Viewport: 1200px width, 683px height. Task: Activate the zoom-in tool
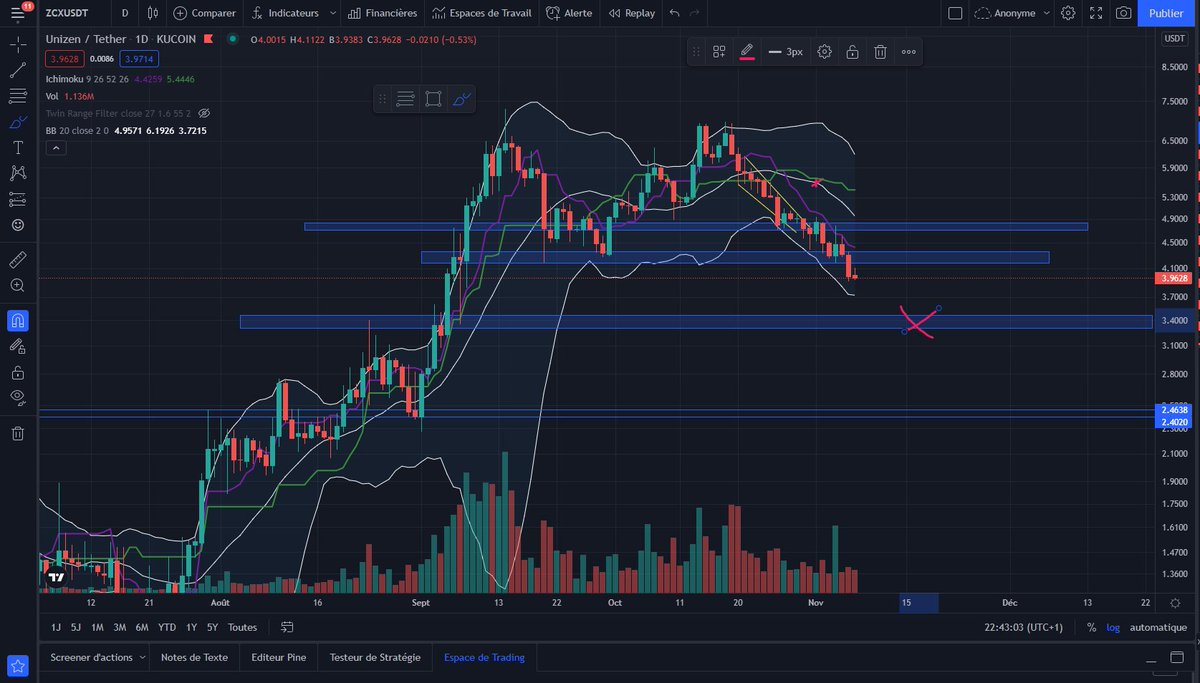(18, 285)
